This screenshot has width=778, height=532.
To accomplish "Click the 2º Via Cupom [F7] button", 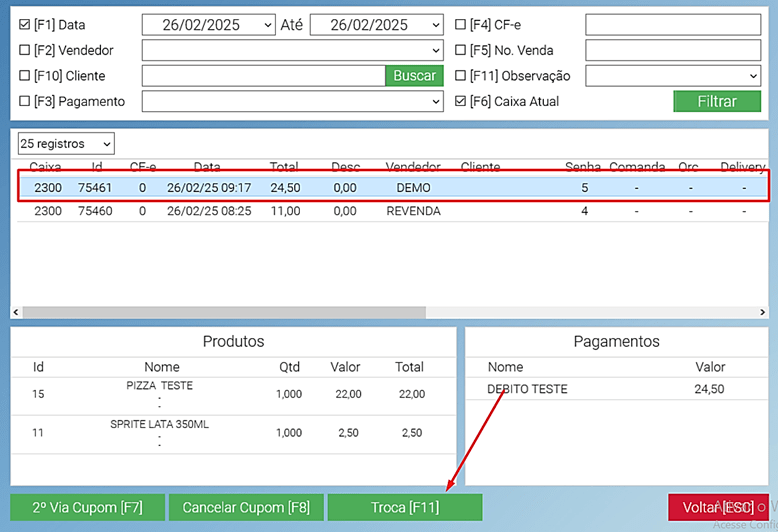I will click(87, 507).
